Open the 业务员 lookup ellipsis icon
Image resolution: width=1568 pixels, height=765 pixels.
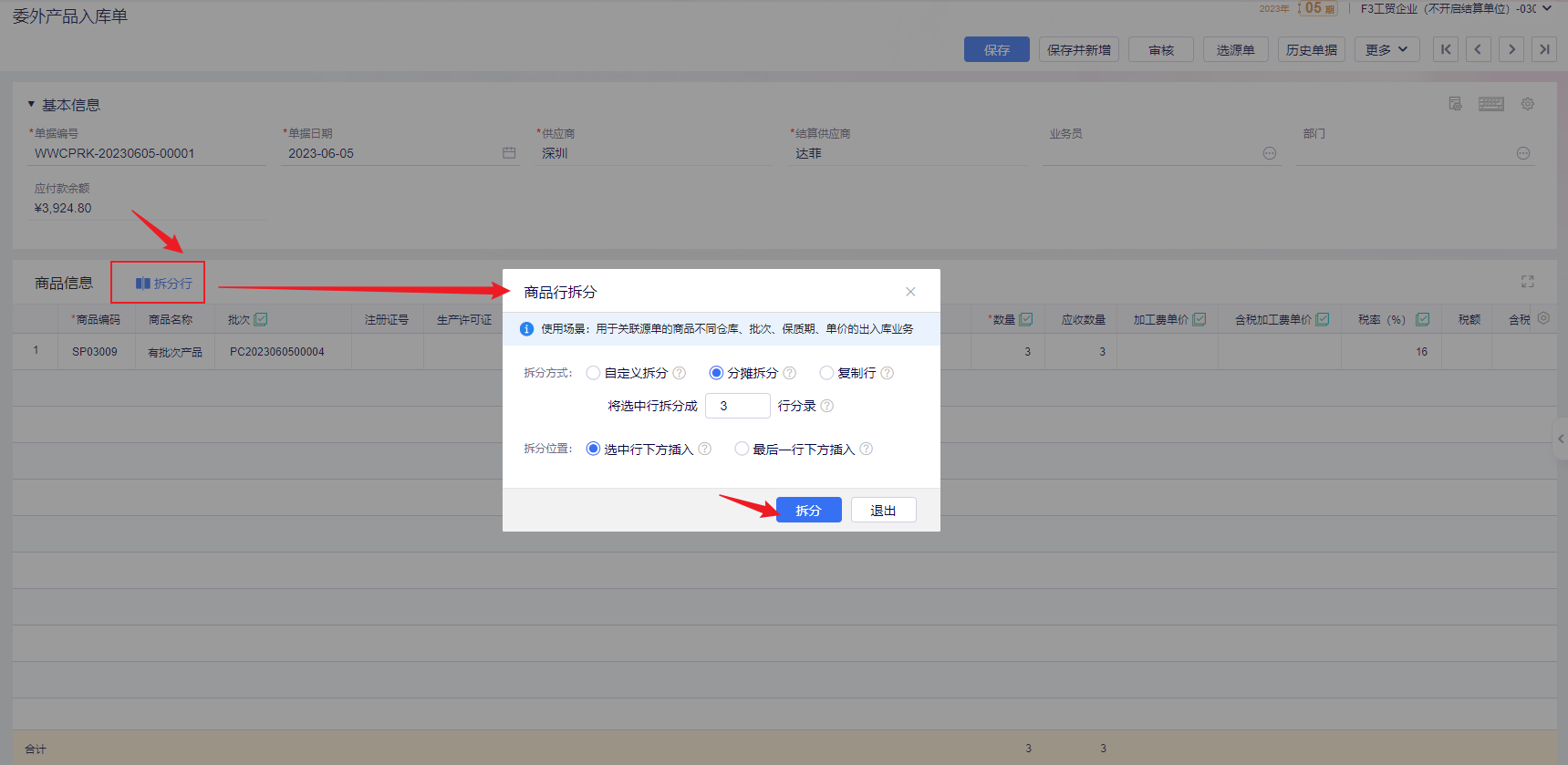(1270, 153)
